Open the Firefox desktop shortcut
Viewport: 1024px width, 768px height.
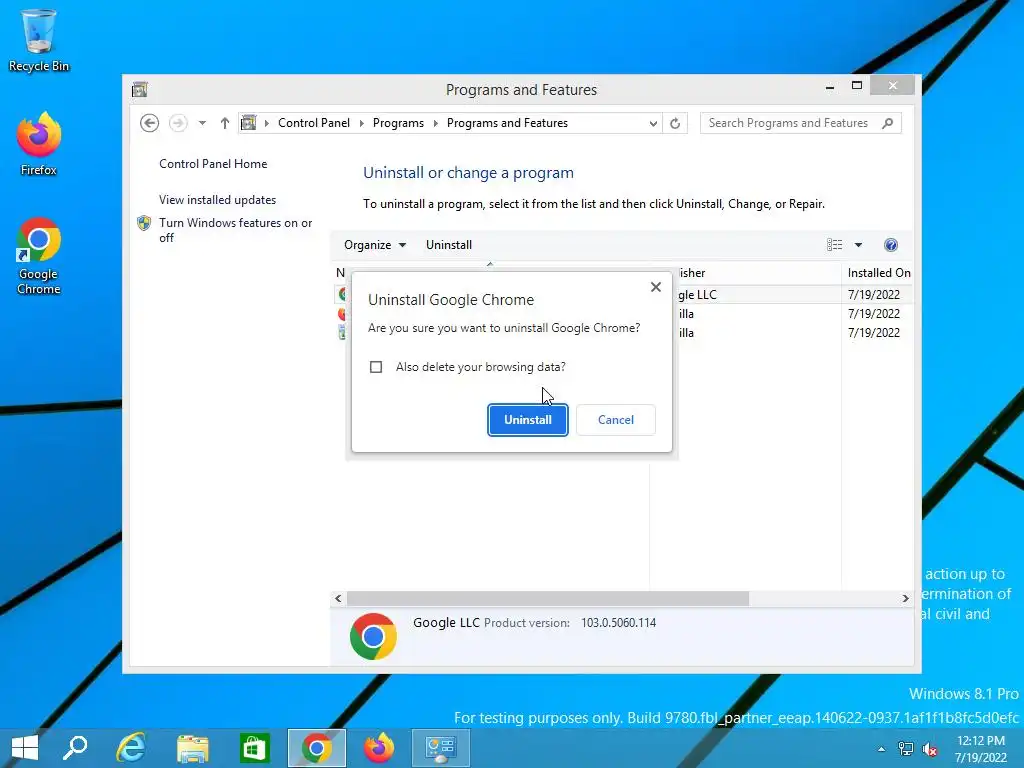click(39, 144)
